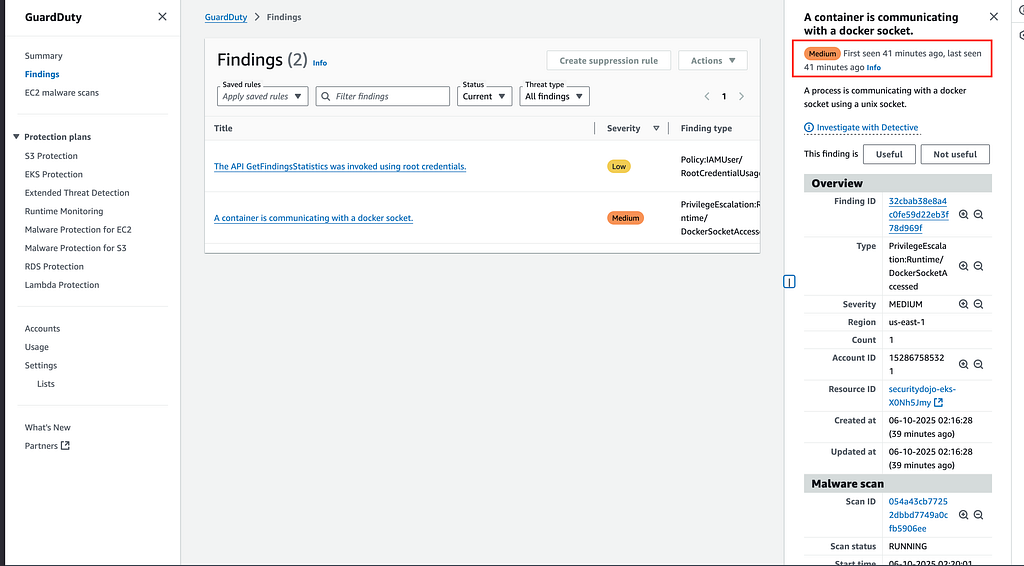The image size is (1024, 566).
Task: Click the Finding ID 32cbab38e8a4 link
Action: click(918, 215)
